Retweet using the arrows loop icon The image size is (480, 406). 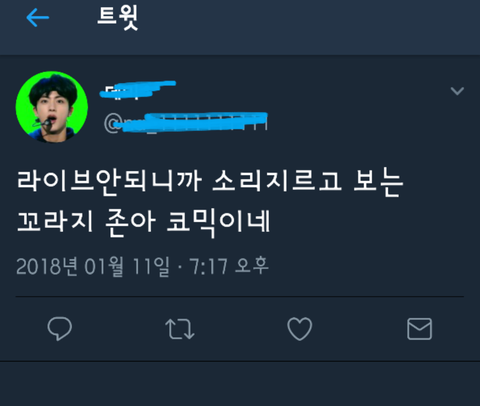coord(180,329)
